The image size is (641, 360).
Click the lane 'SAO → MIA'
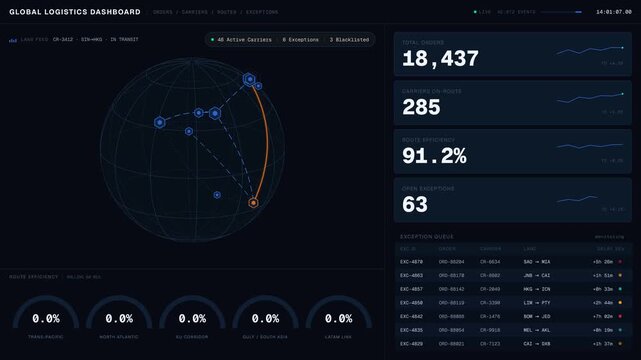coord(537,262)
